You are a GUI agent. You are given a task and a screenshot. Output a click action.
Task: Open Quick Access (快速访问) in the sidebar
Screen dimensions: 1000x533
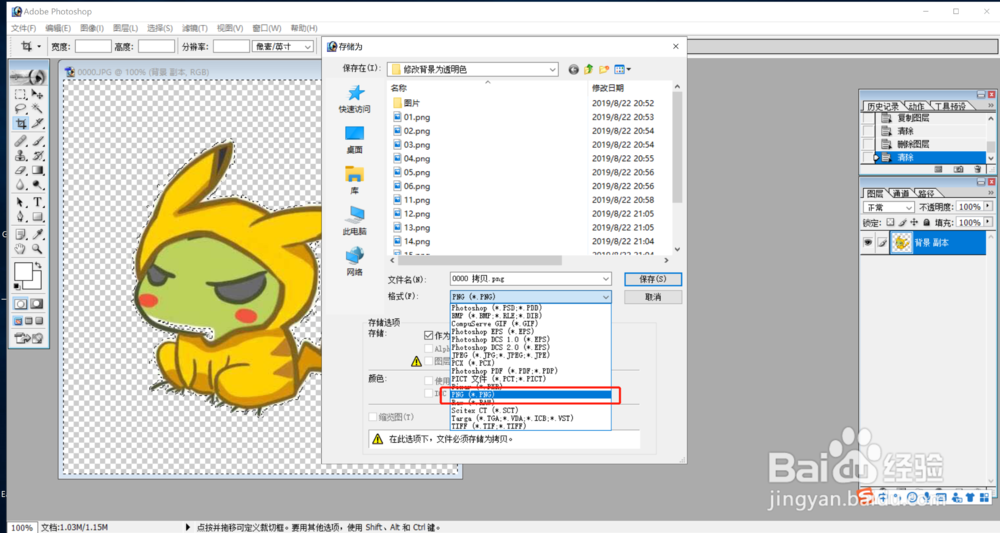tap(355, 99)
